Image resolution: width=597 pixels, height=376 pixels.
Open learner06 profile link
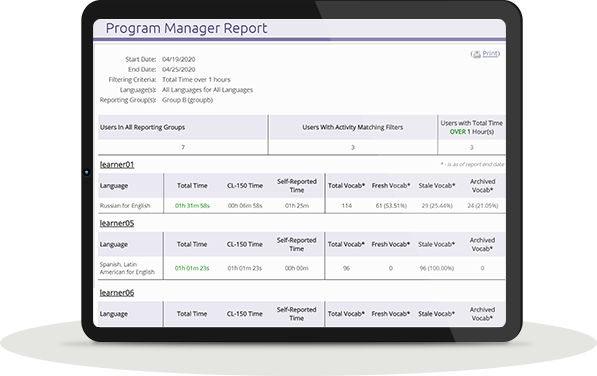click(x=117, y=293)
